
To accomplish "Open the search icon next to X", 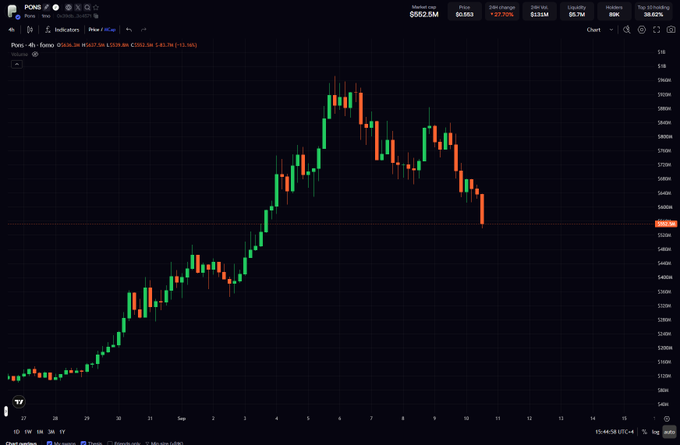I will click(87, 7).
